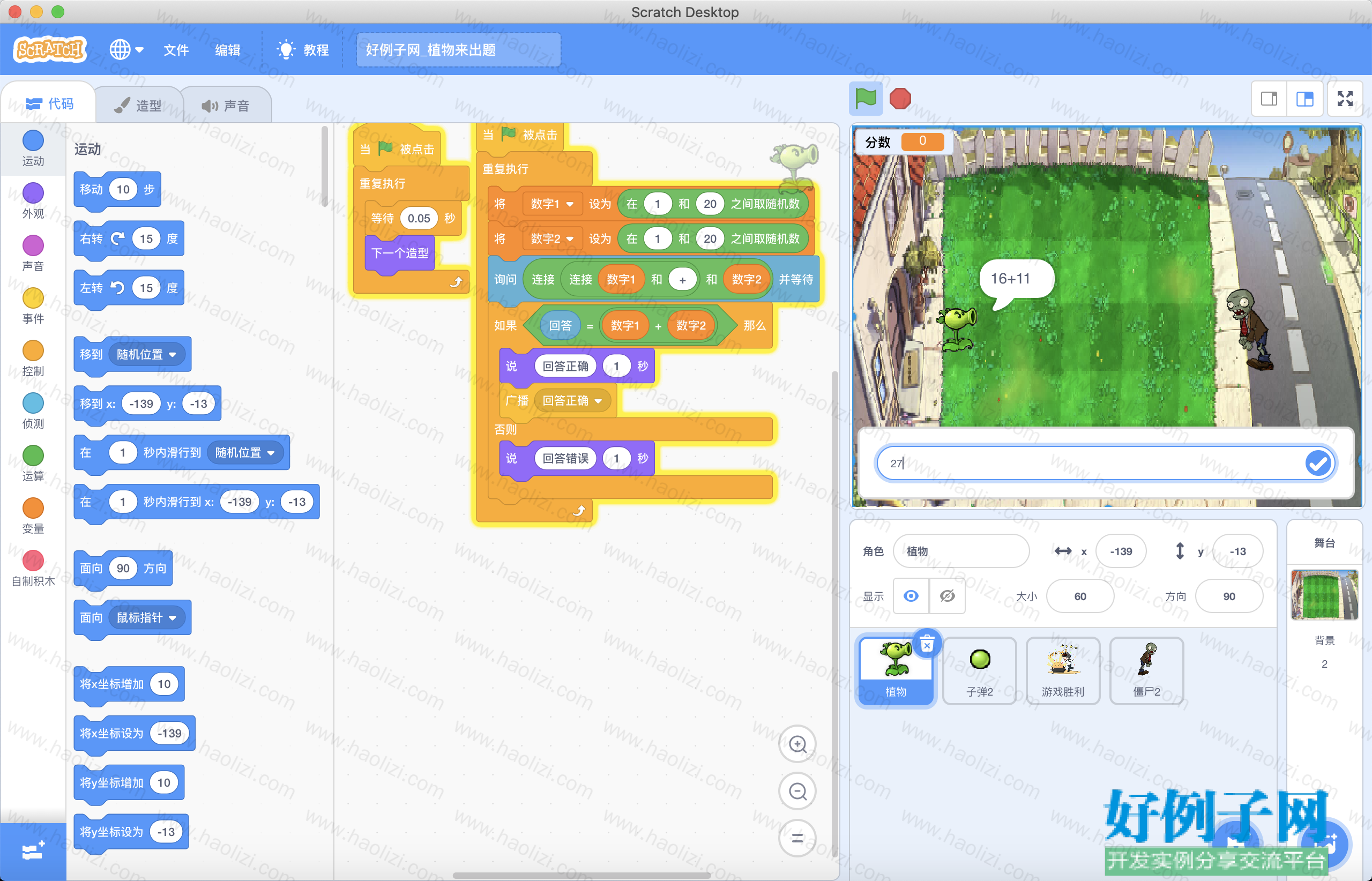
Task: Select the 外观 block category
Action: tap(33, 201)
